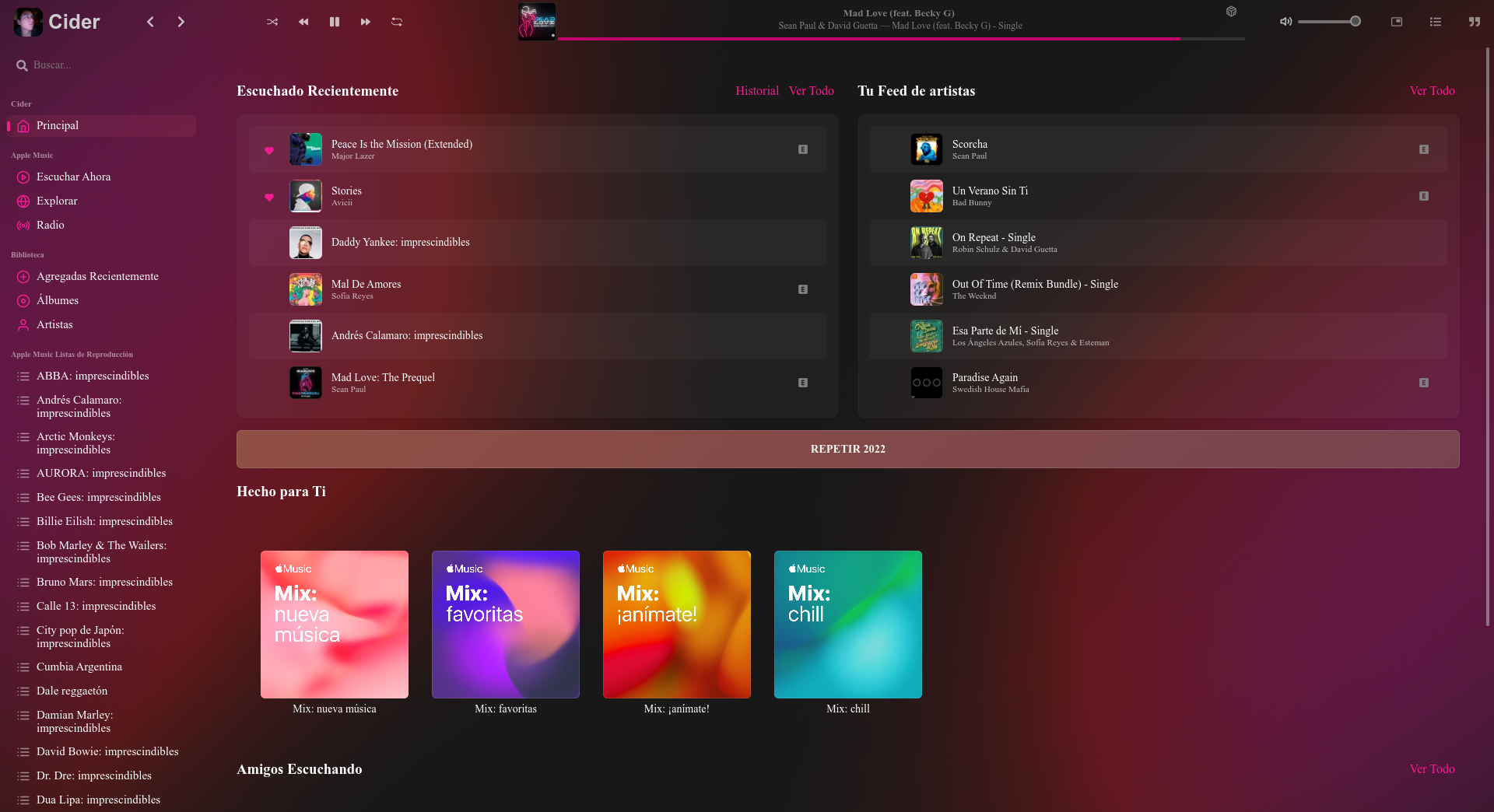Open Bee Gees: imprescindibles playlist

[101, 498]
